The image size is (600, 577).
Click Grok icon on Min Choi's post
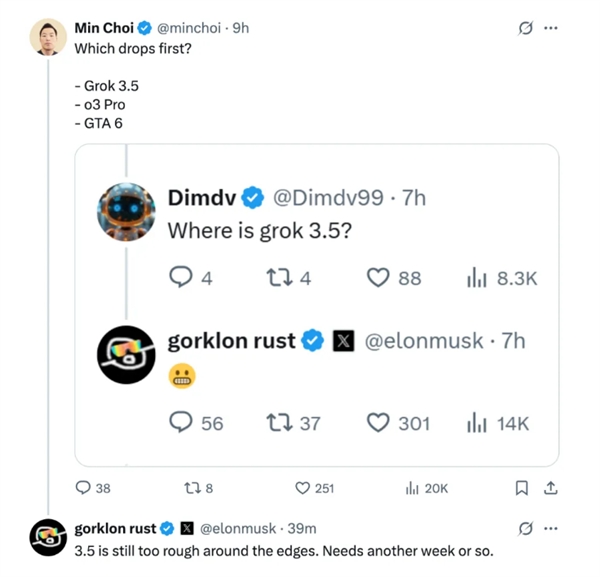523,27
